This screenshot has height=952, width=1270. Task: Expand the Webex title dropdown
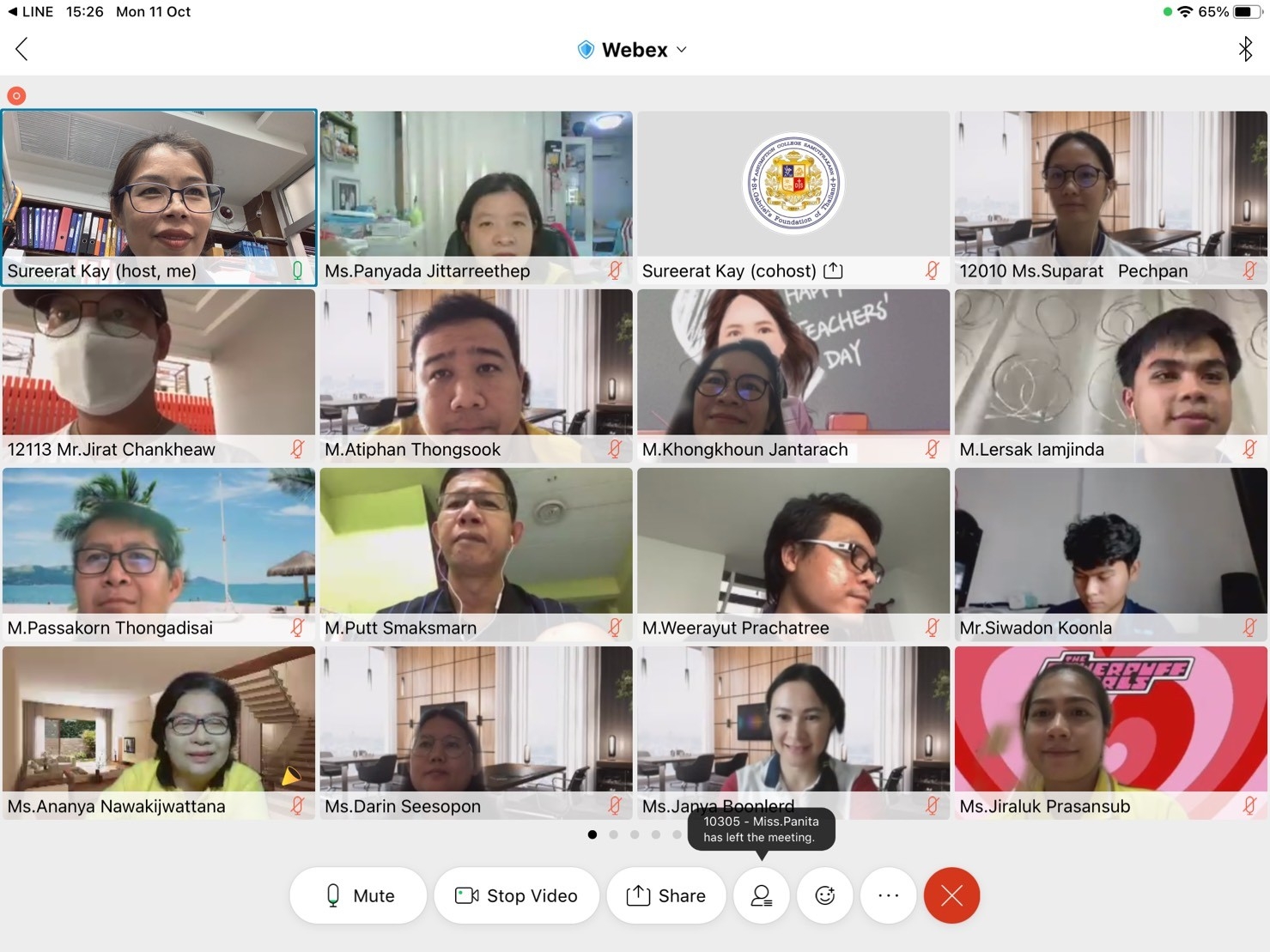coord(682,50)
